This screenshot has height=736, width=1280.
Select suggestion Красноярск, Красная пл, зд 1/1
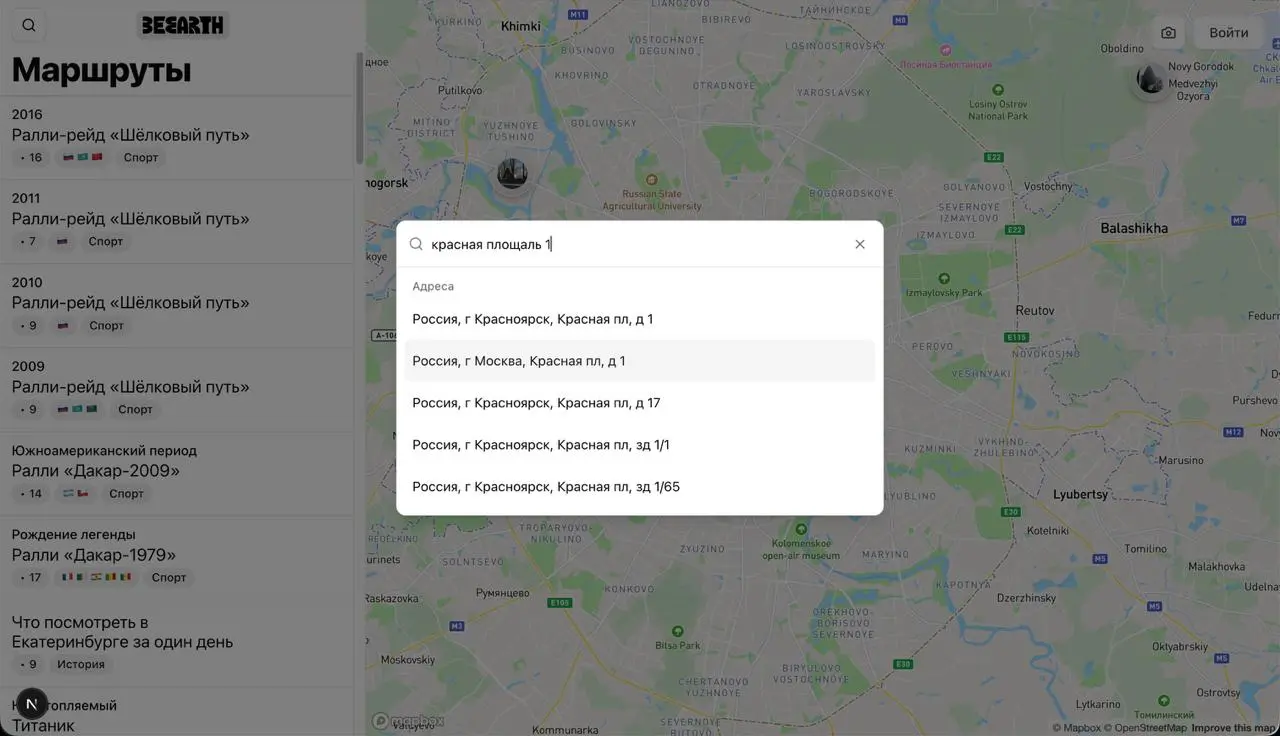click(x=640, y=445)
